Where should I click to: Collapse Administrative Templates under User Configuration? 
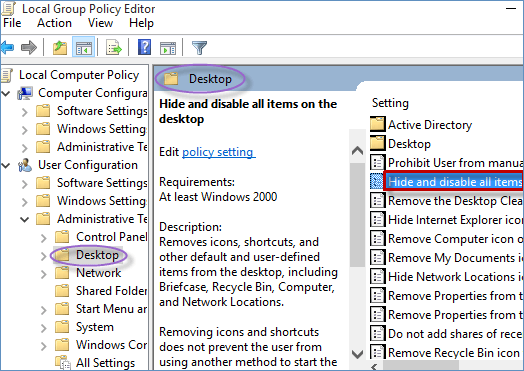[24, 220]
